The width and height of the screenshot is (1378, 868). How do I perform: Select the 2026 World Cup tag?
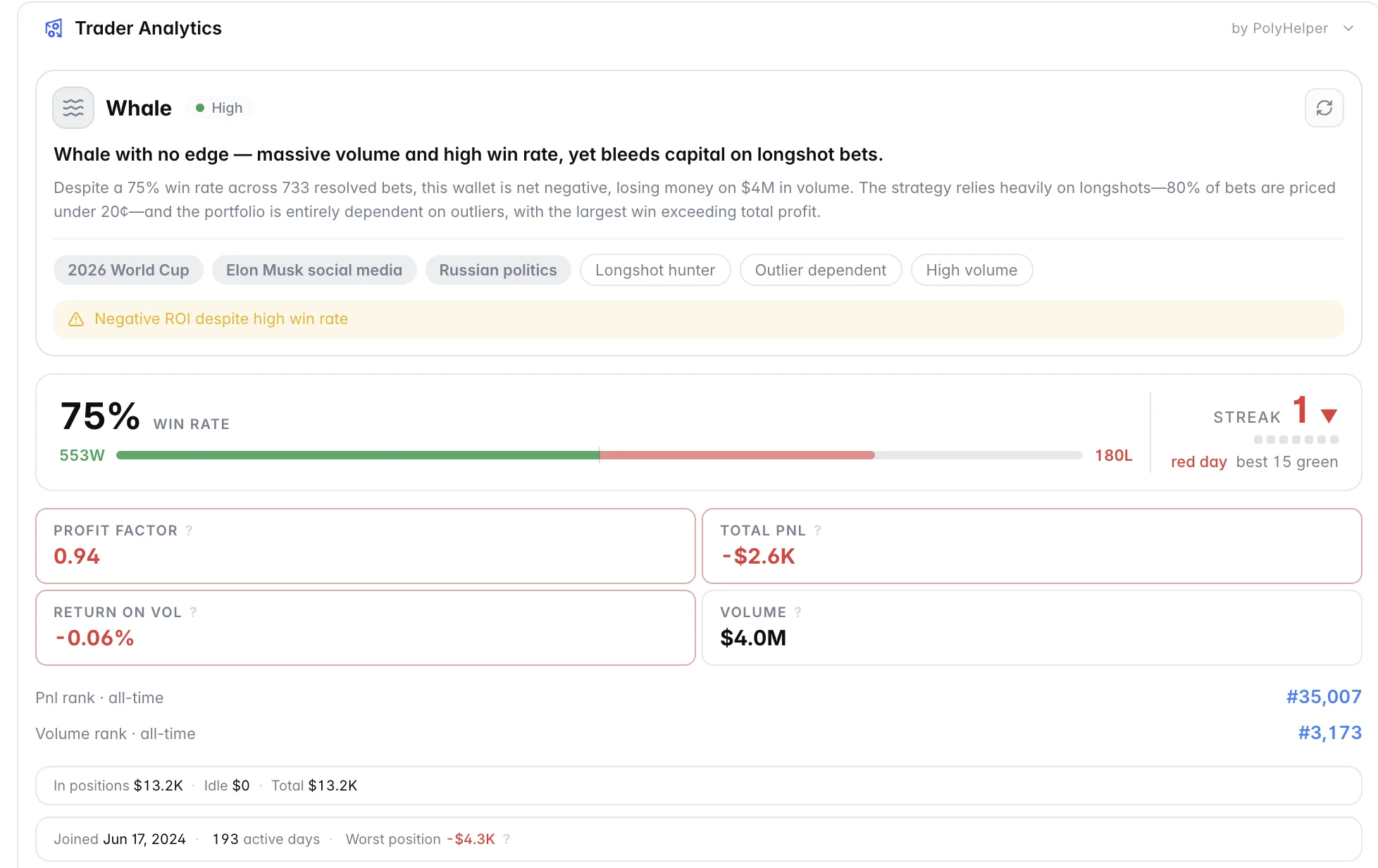click(x=128, y=271)
